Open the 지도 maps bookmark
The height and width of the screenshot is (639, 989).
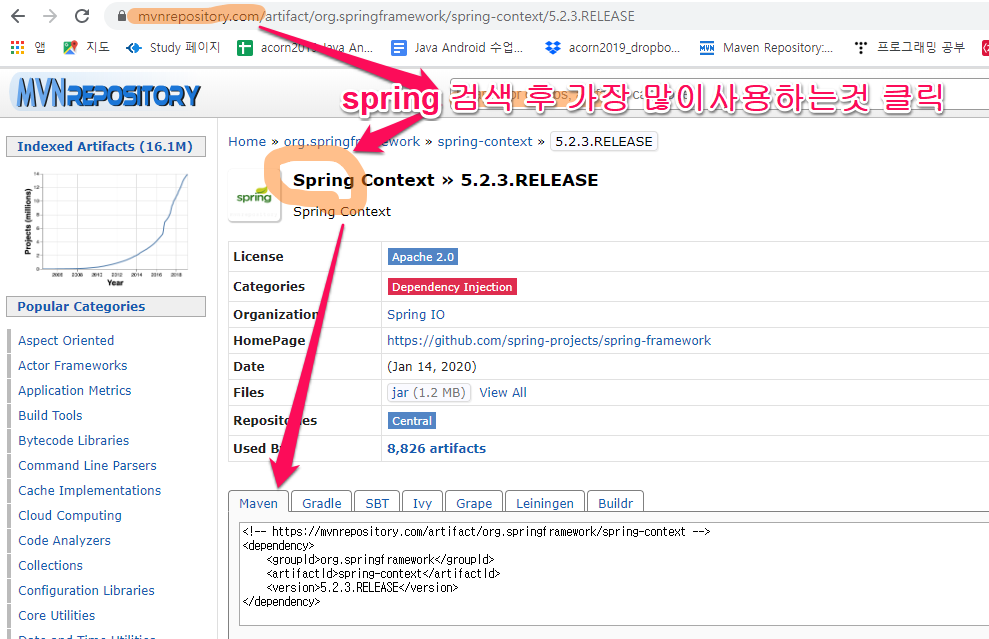pyautogui.click(x=86, y=47)
